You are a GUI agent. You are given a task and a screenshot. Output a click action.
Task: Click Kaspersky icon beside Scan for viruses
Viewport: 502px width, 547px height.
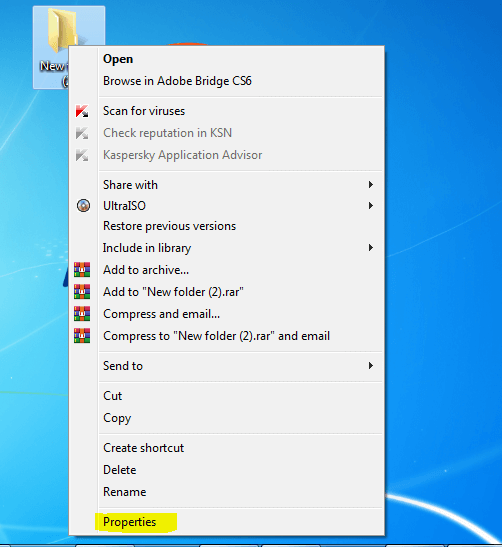pyautogui.click(x=82, y=111)
